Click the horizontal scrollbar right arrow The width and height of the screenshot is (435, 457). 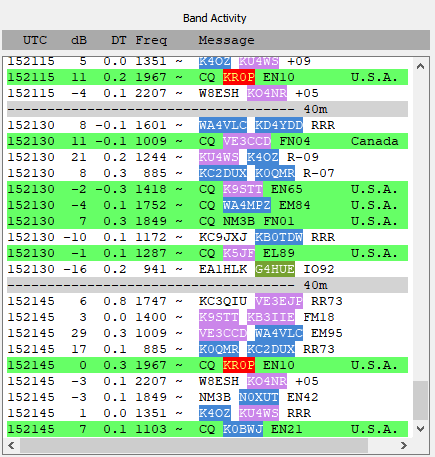pos(404,445)
